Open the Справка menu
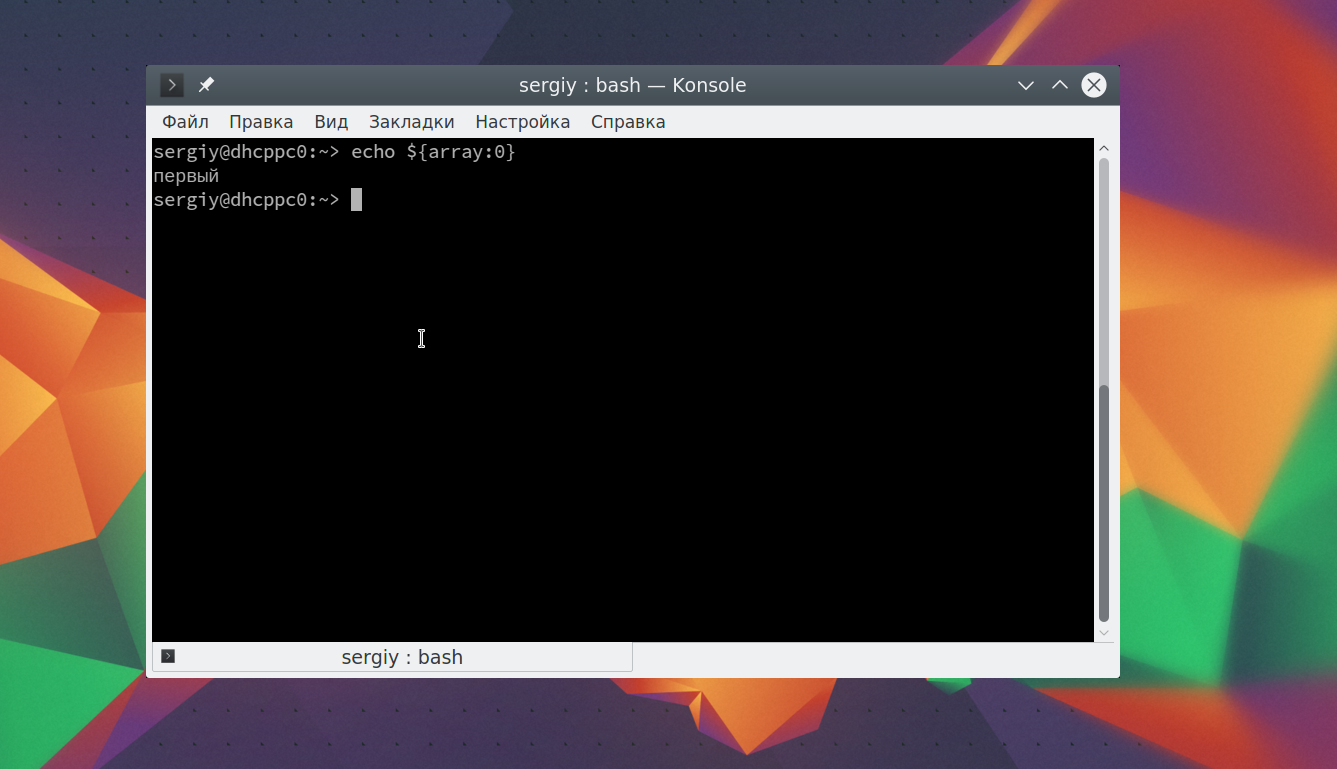Image resolution: width=1337 pixels, height=769 pixels. pyautogui.click(x=628, y=122)
